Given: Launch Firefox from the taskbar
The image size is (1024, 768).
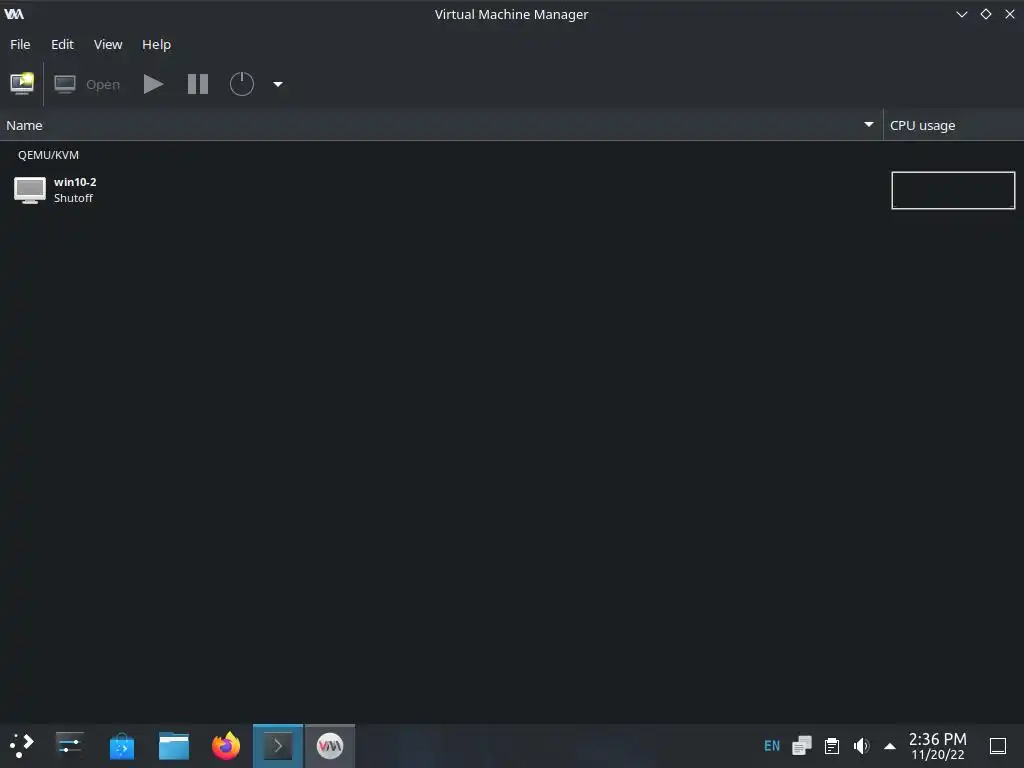Looking at the screenshot, I should tap(226, 746).
